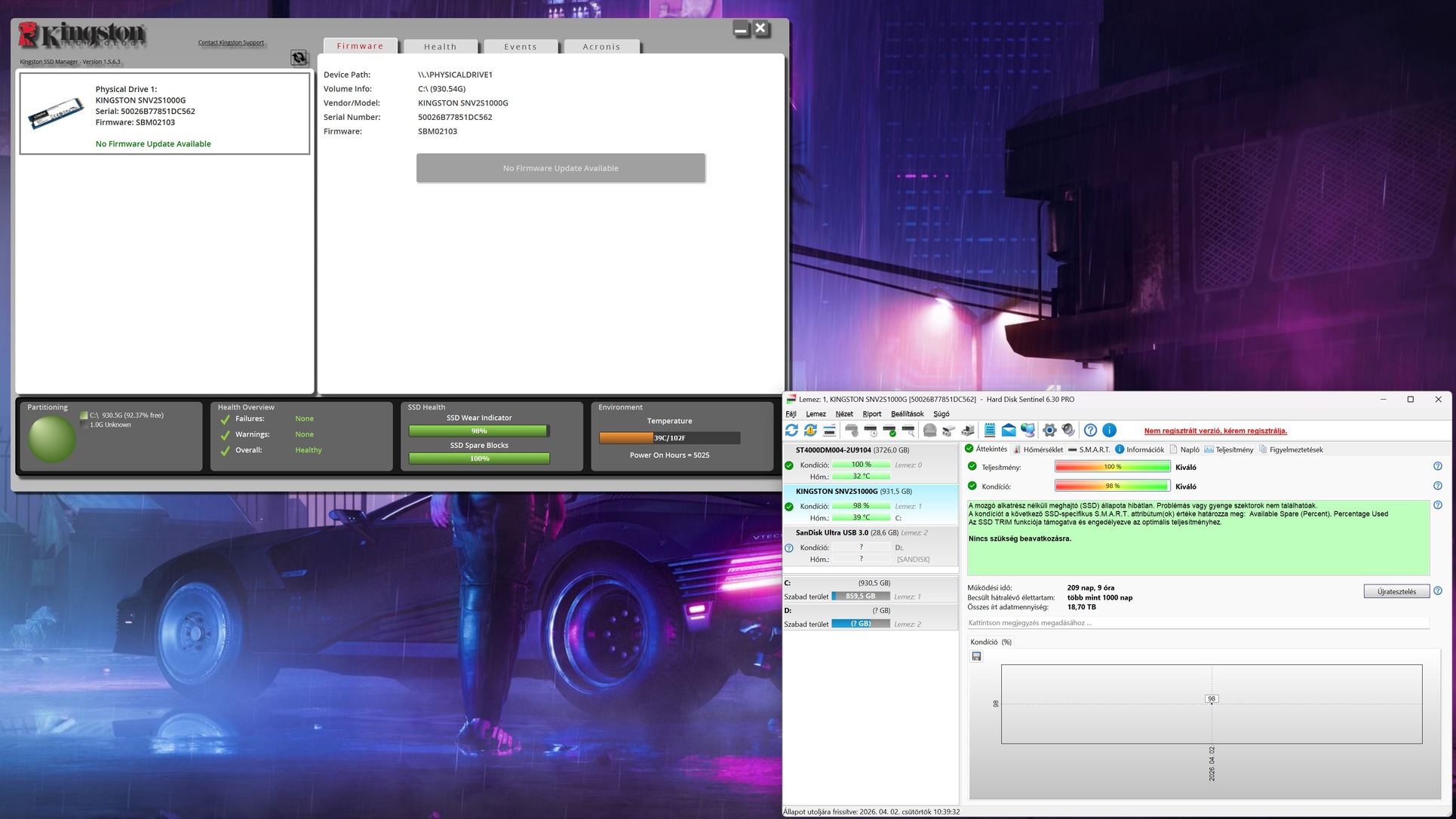Click the network monitor globe toolbar icon
This screenshot has height=819, width=1456.
(x=1028, y=430)
